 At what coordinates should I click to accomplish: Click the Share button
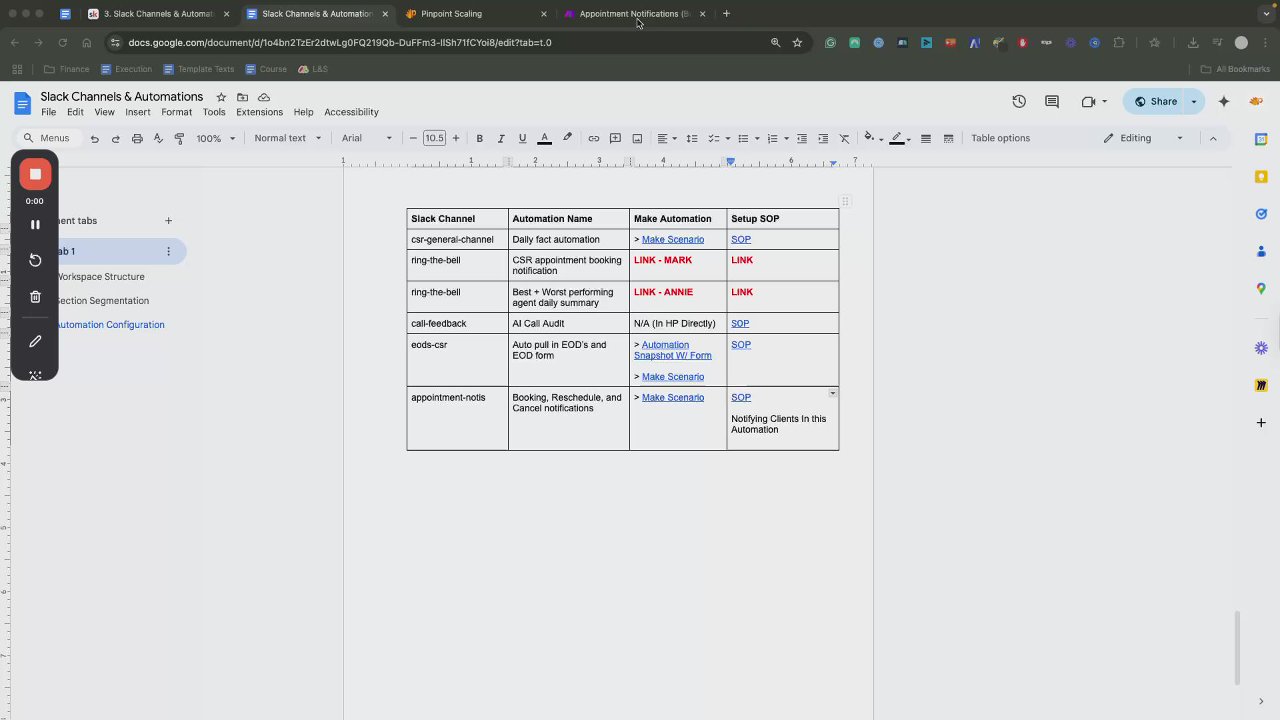1155,101
